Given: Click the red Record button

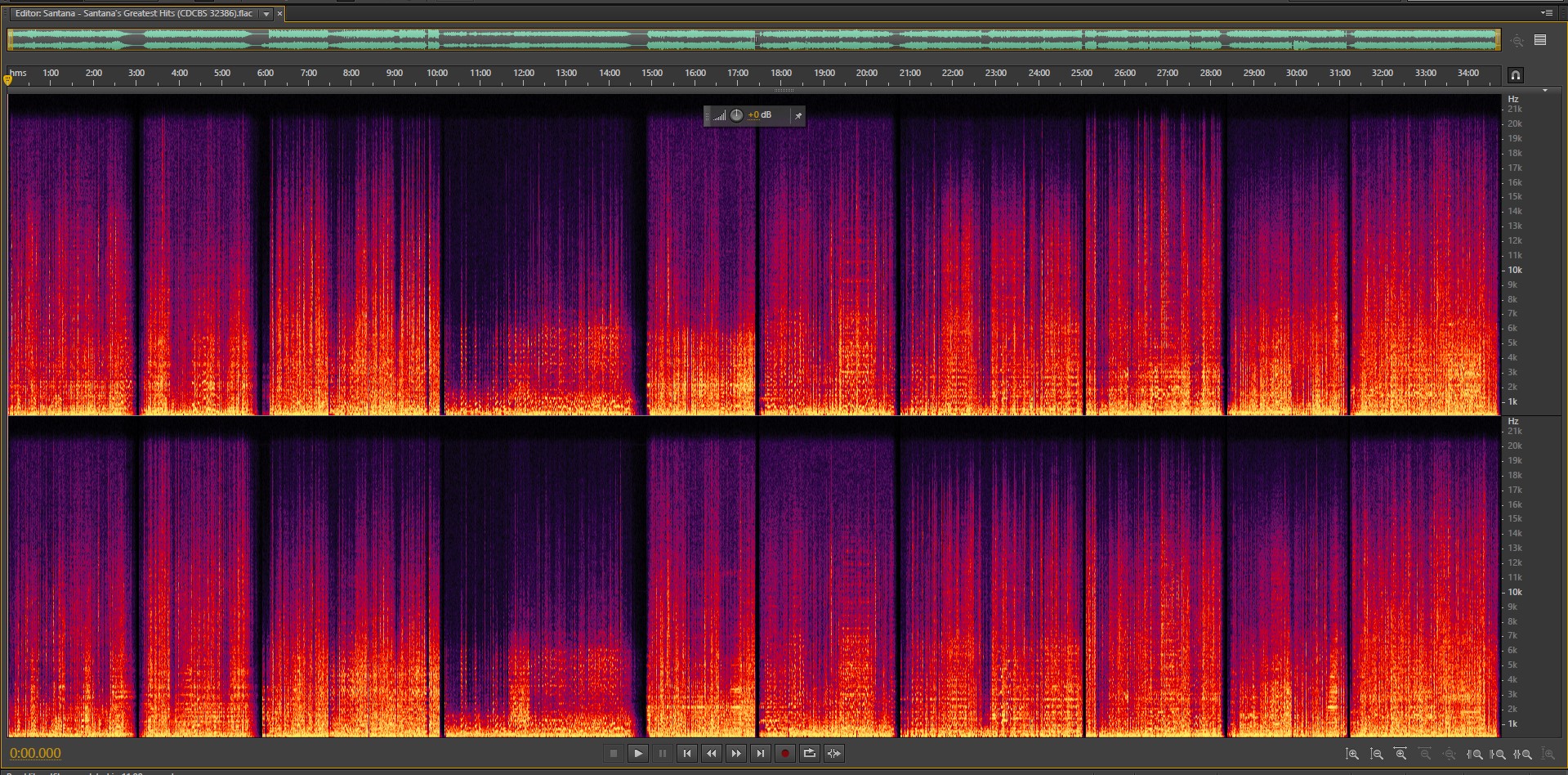Looking at the screenshot, I should tap(784, 754).
